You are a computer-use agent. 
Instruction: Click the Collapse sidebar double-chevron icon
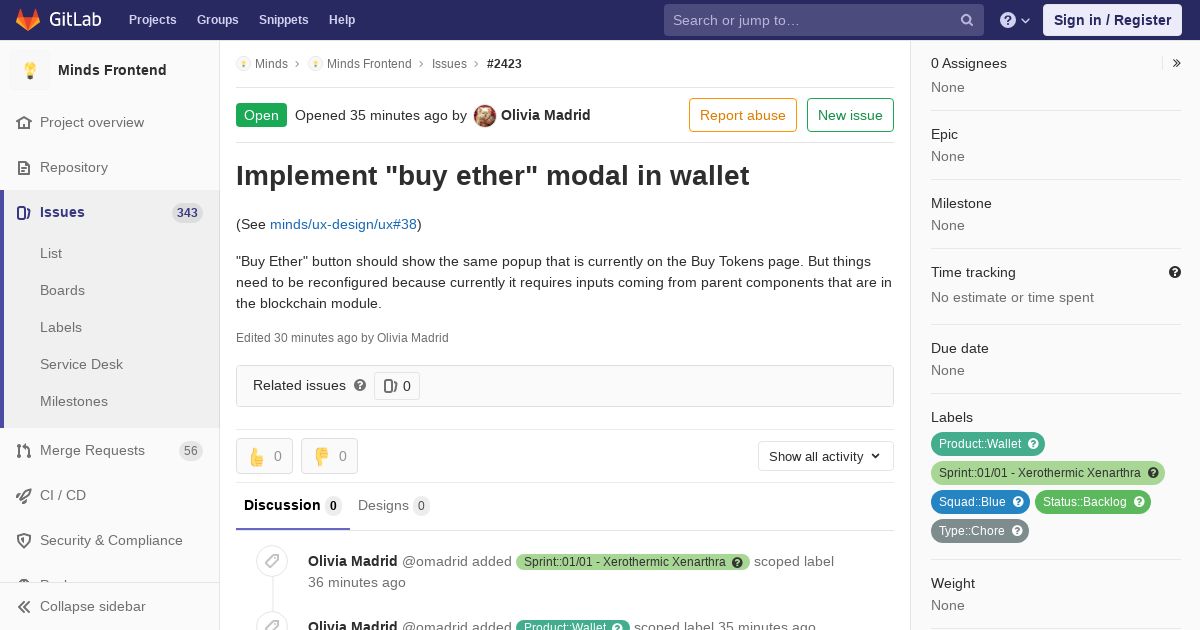click(x=24, y=606)
